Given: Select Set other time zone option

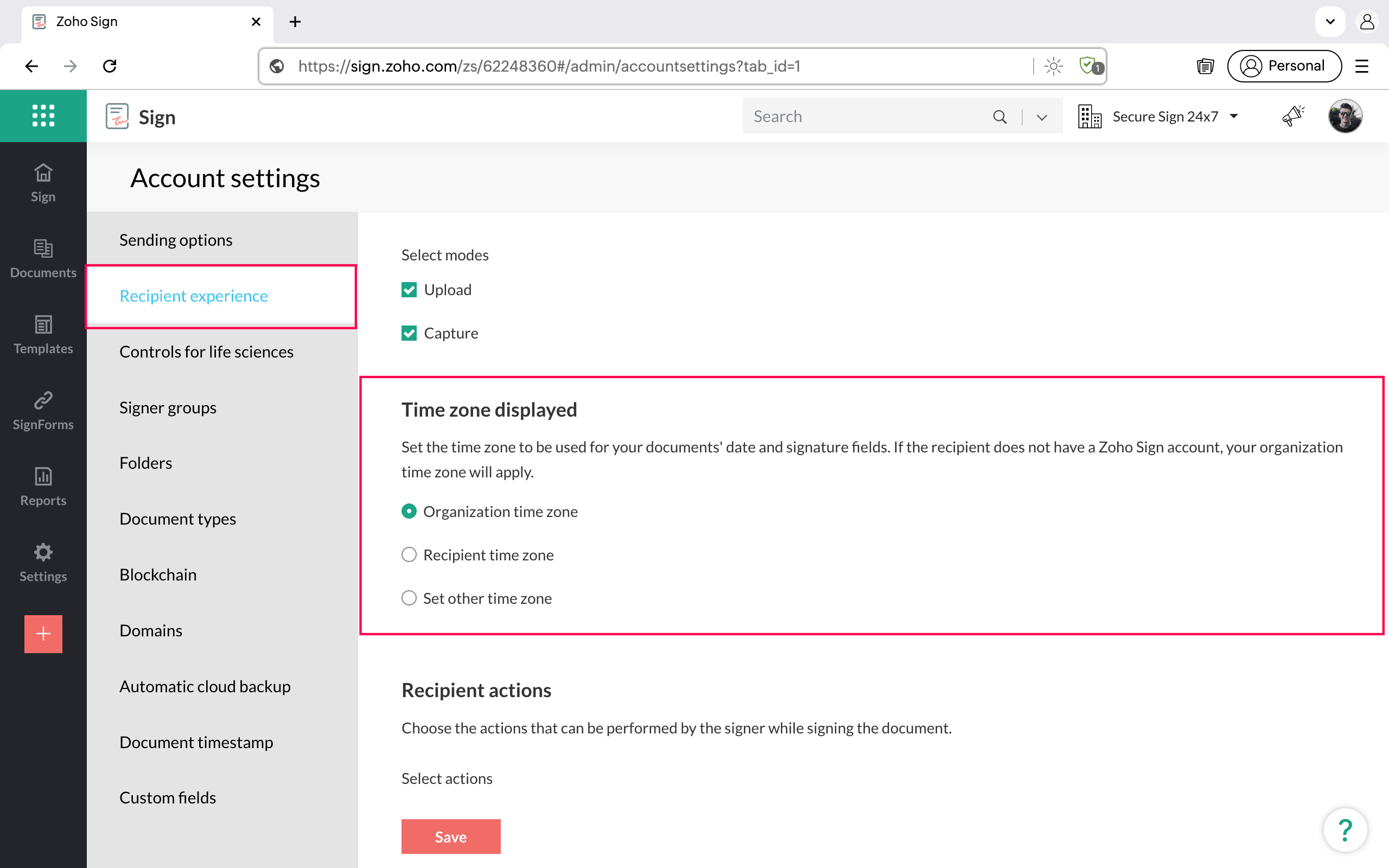Looking at the screenshot, I should pos(409,598).
